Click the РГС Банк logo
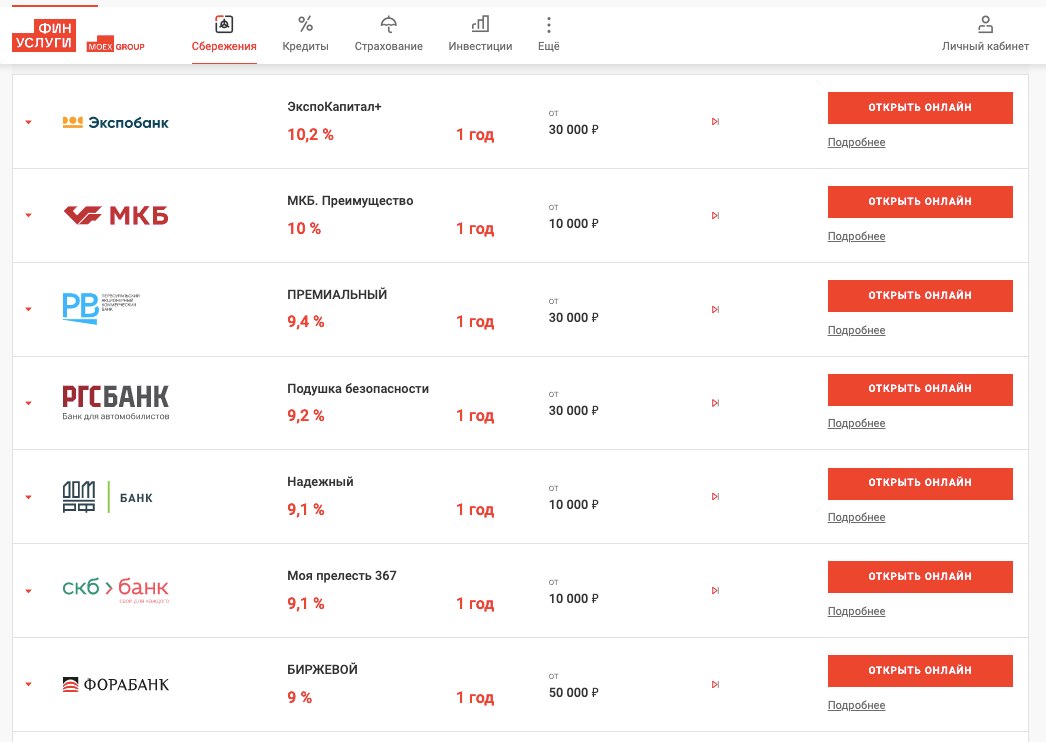This screenshot has width=1046, height=742. coord(115,402)
